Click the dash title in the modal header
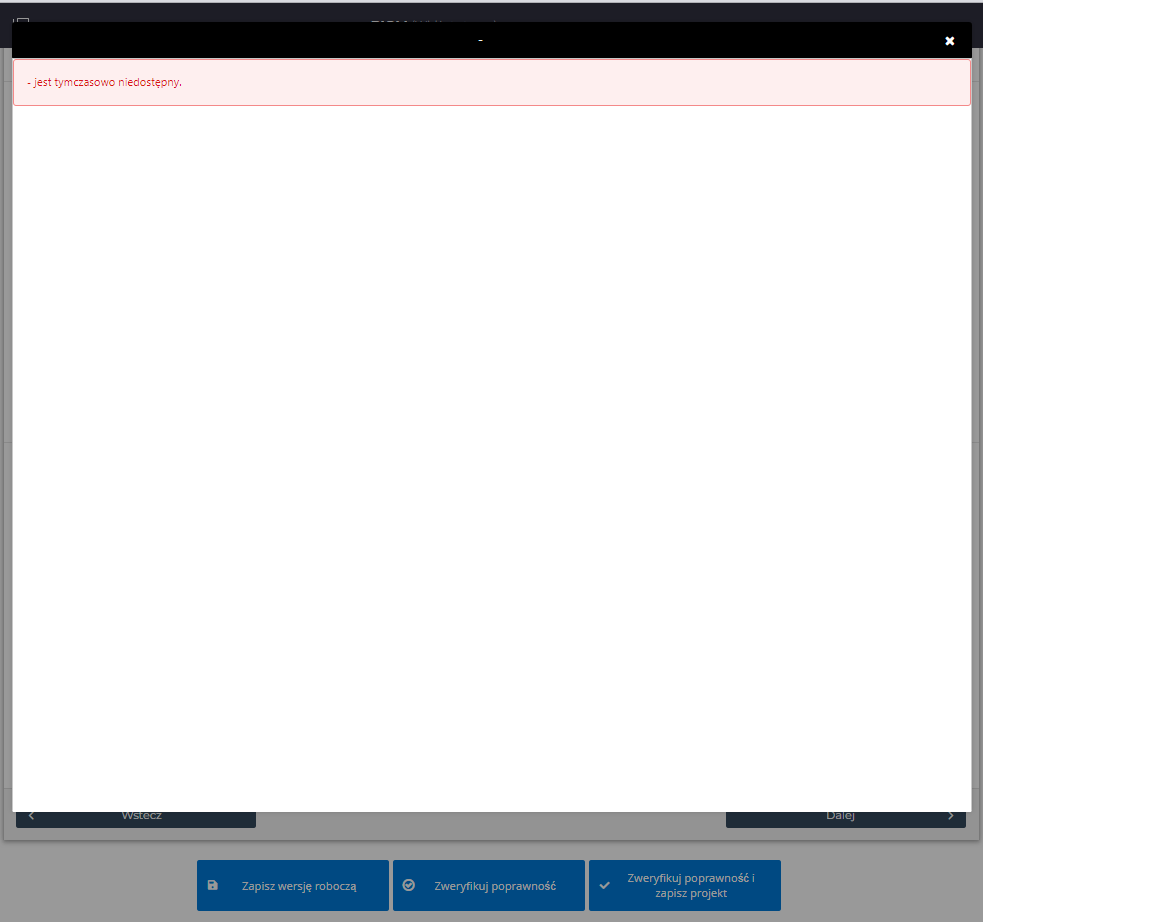The height and width of the screenshot is (922, 1152). (x=480, y=40)
